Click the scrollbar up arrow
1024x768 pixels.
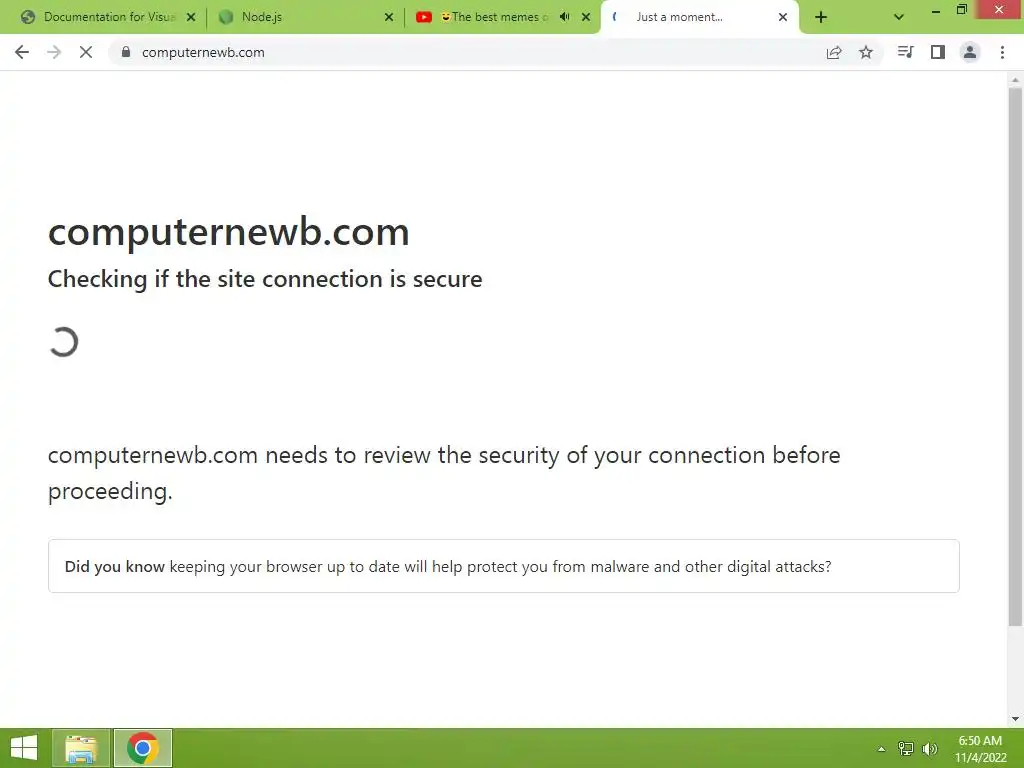(x=1015, y=80)
